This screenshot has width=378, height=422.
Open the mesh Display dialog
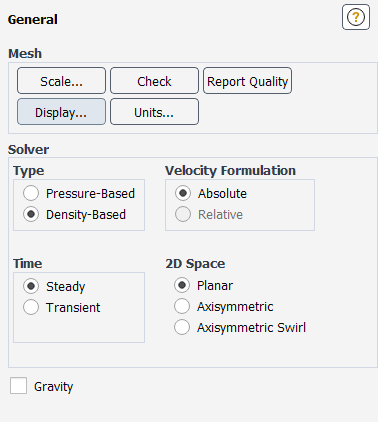(x=61, y=112)
